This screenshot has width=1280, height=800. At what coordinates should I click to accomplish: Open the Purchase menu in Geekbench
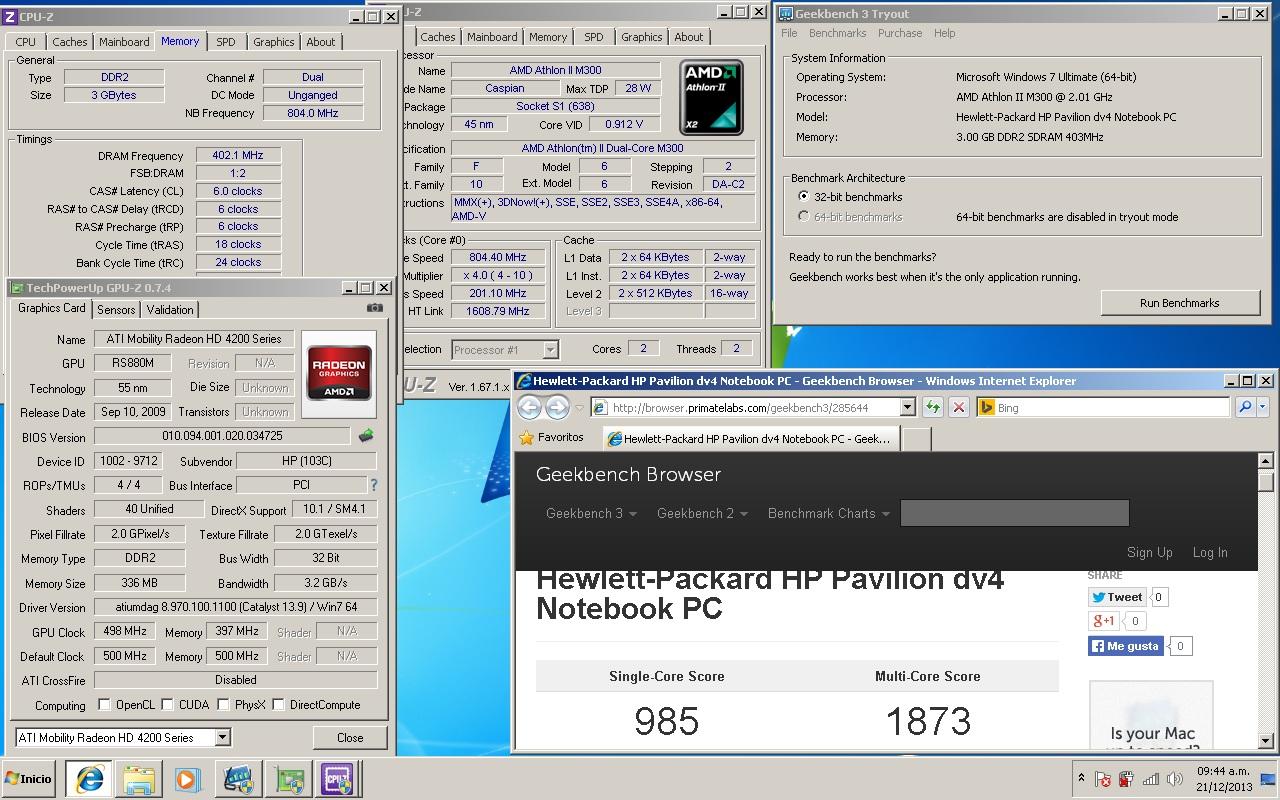click(900, 33)
